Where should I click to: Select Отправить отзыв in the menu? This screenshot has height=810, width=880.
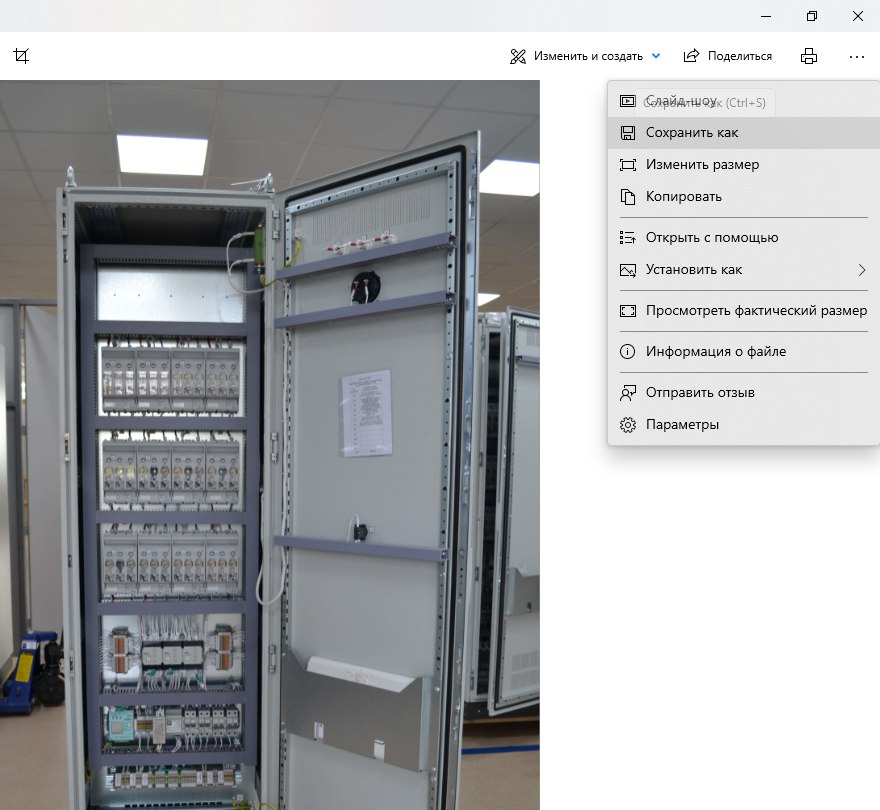click(744, 393)
